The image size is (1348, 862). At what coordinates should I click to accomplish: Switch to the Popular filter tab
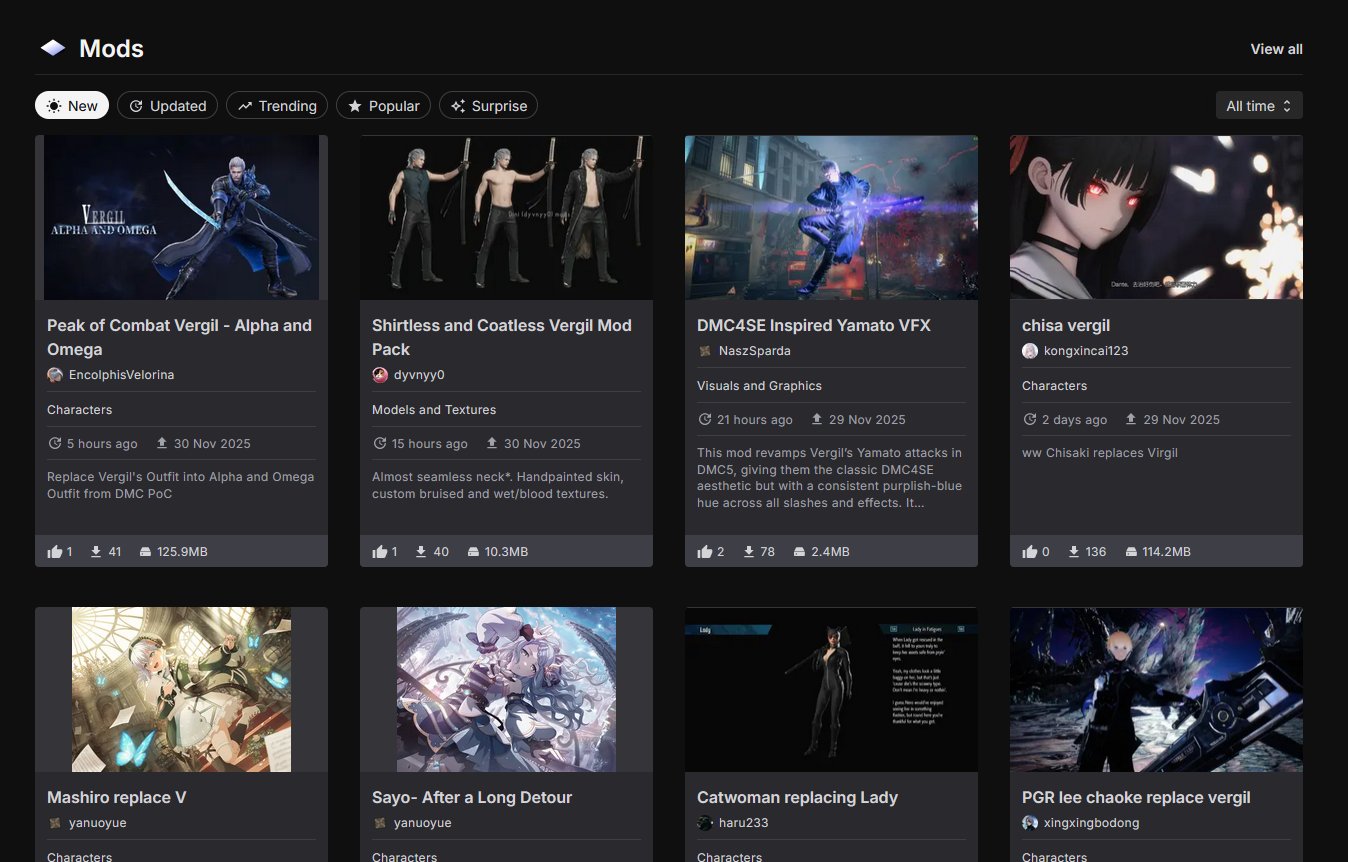[383, 105]
